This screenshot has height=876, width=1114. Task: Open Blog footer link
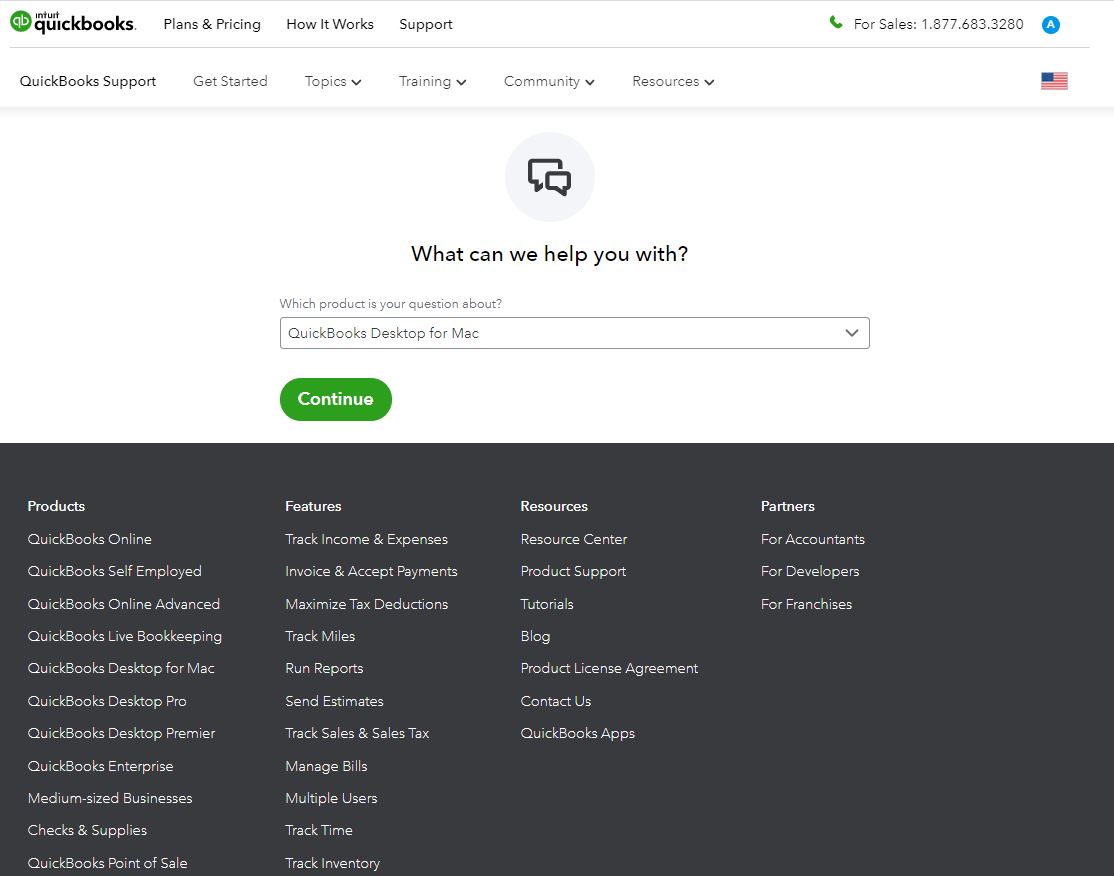click(535, 637)
